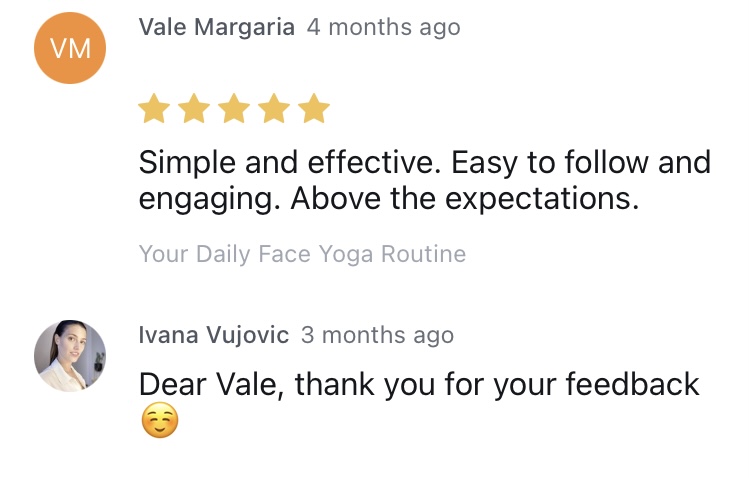Open Your Daily Face Yoga Routine link

click(x=302, y=254)
